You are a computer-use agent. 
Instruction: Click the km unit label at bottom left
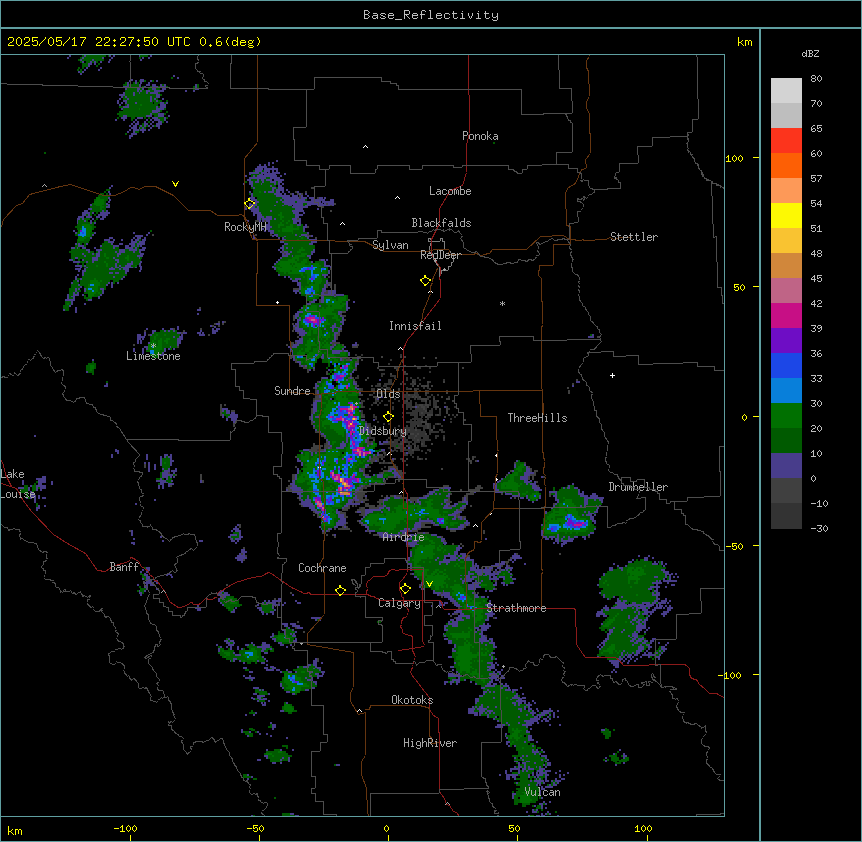point(15,830)
